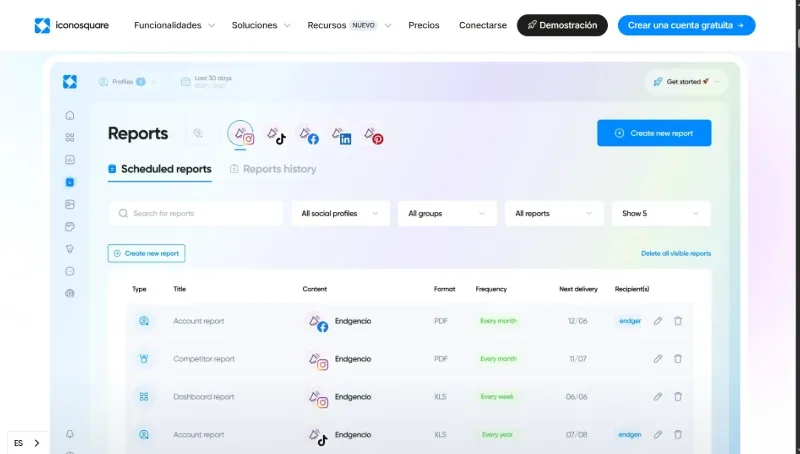Click the home icon in left sidebar

(x=69, y=114)
